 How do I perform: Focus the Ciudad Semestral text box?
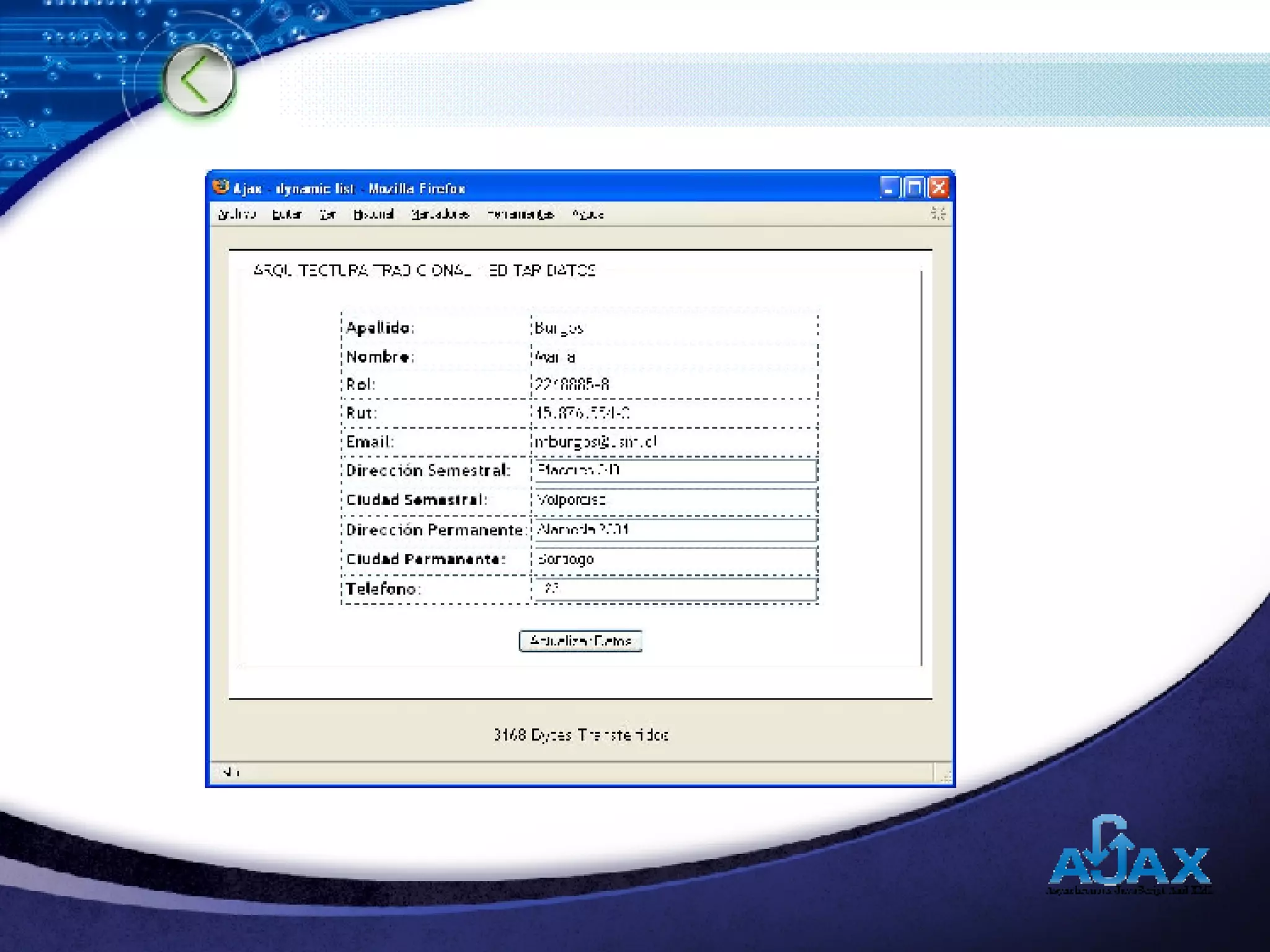pos(674,500)
